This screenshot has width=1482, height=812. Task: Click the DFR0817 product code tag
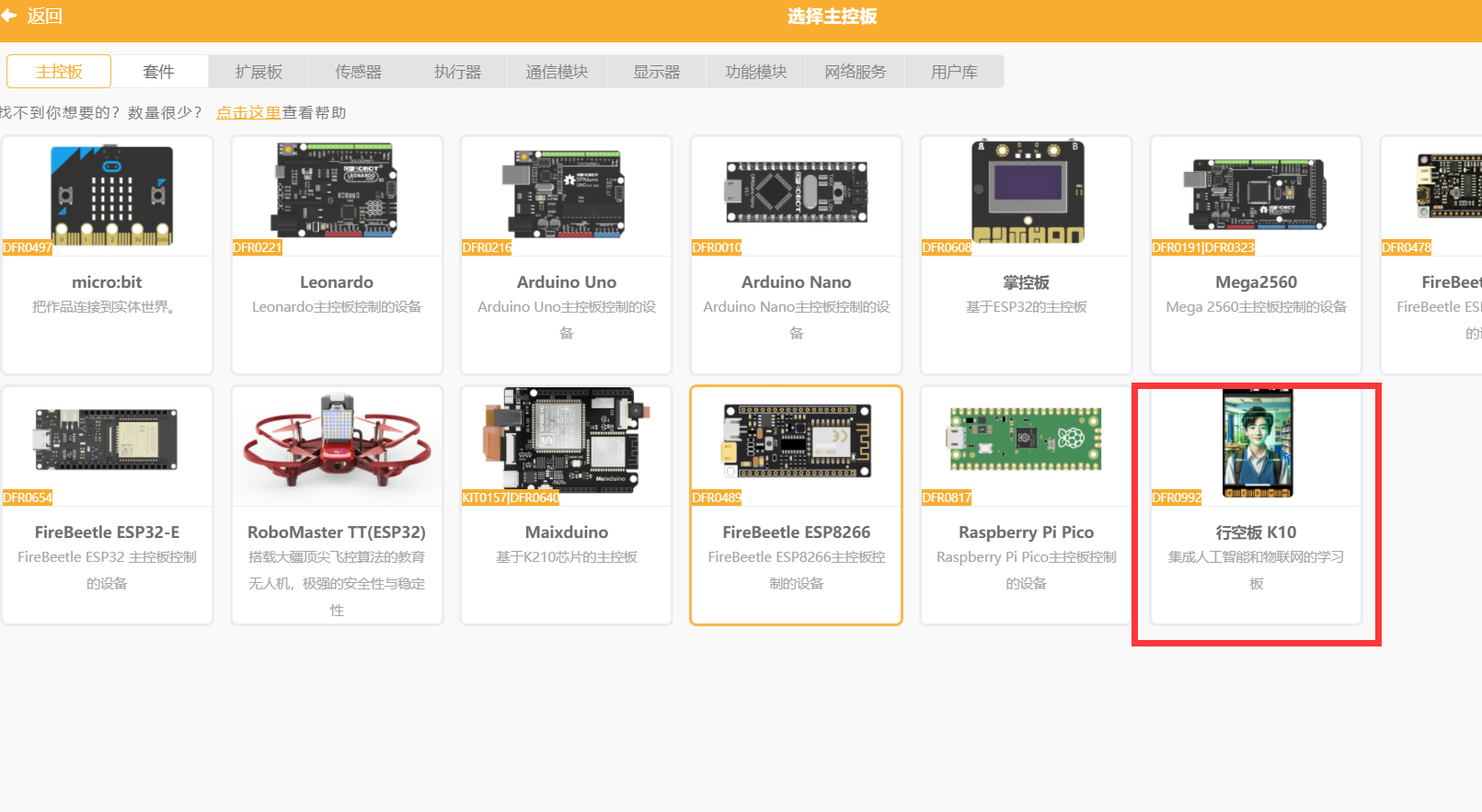[947, 497]
